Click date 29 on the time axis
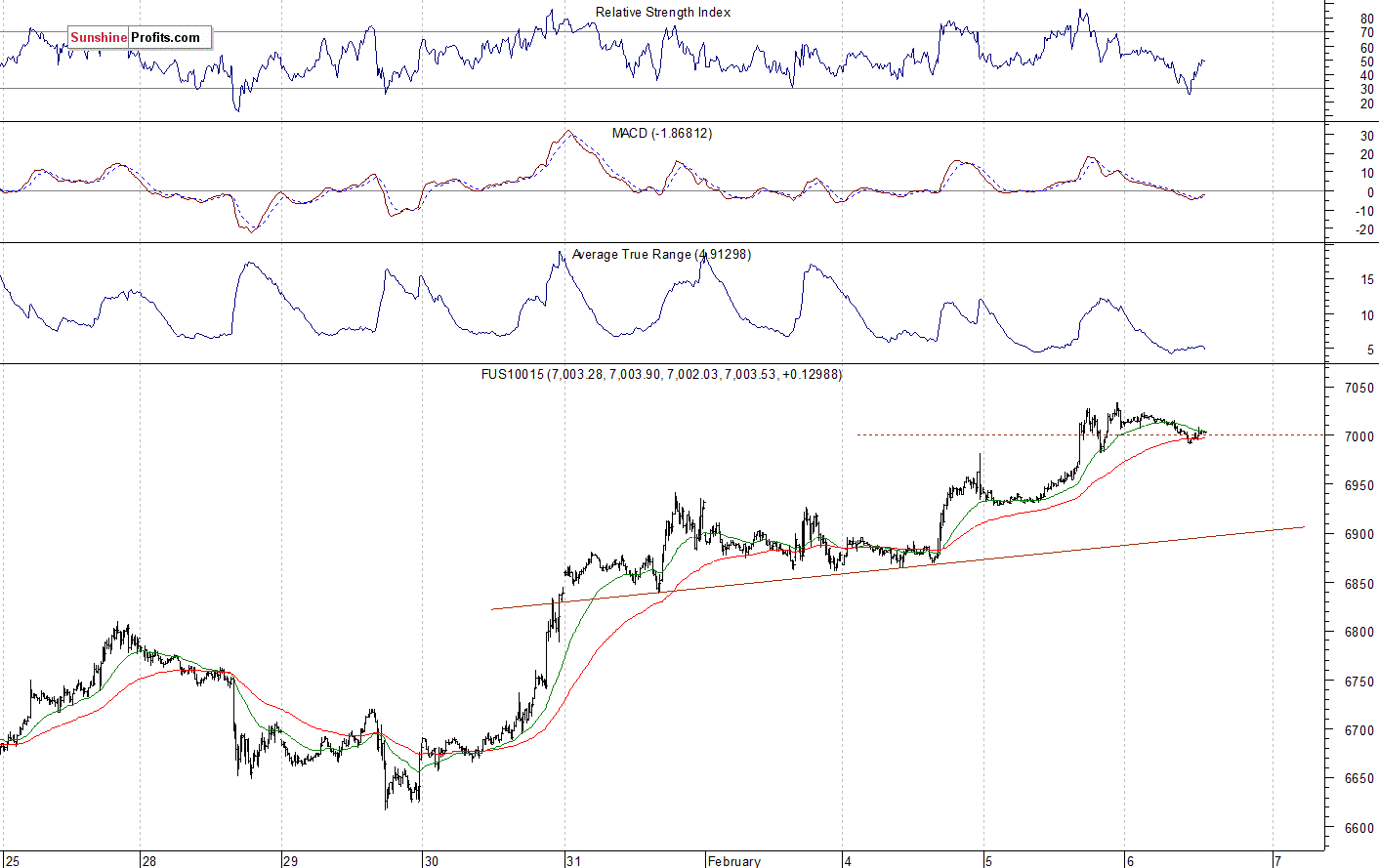The height and width of the screenshot is (868, 1379). [x=290, y=861]
